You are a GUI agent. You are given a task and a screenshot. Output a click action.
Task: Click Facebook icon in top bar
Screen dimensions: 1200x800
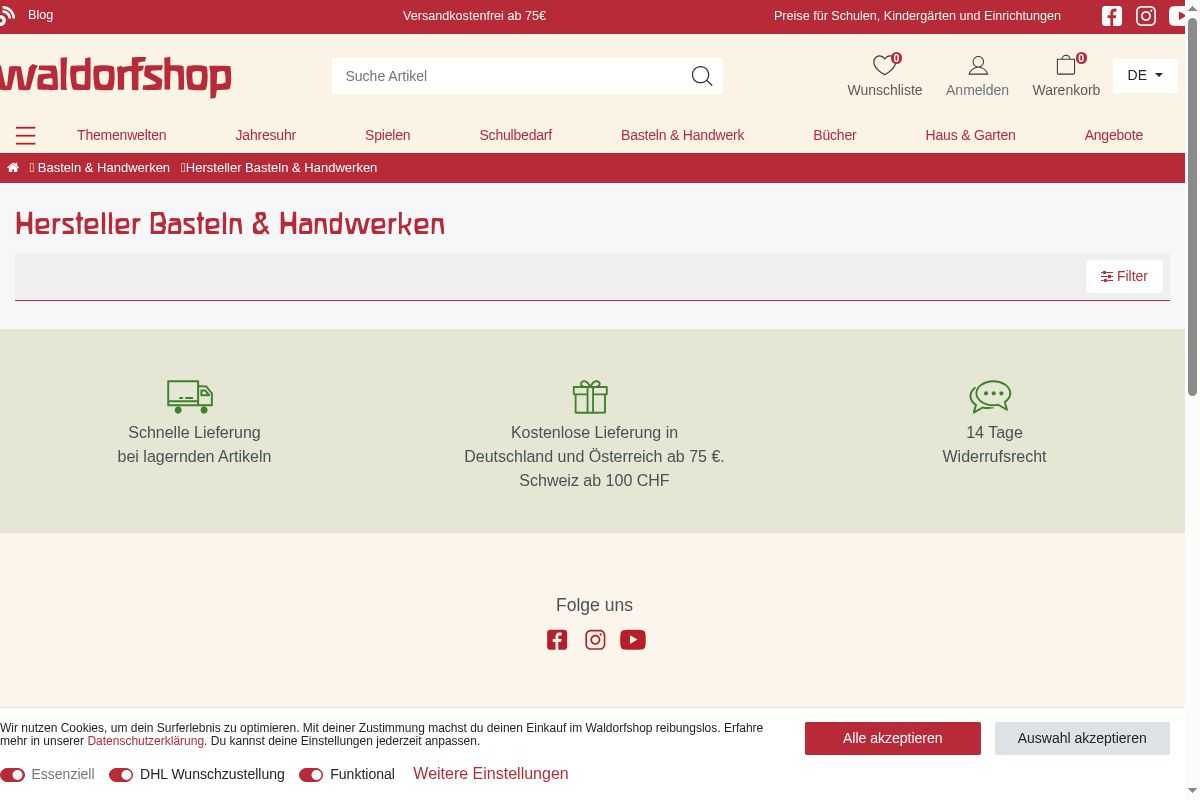click(1112, 16)
